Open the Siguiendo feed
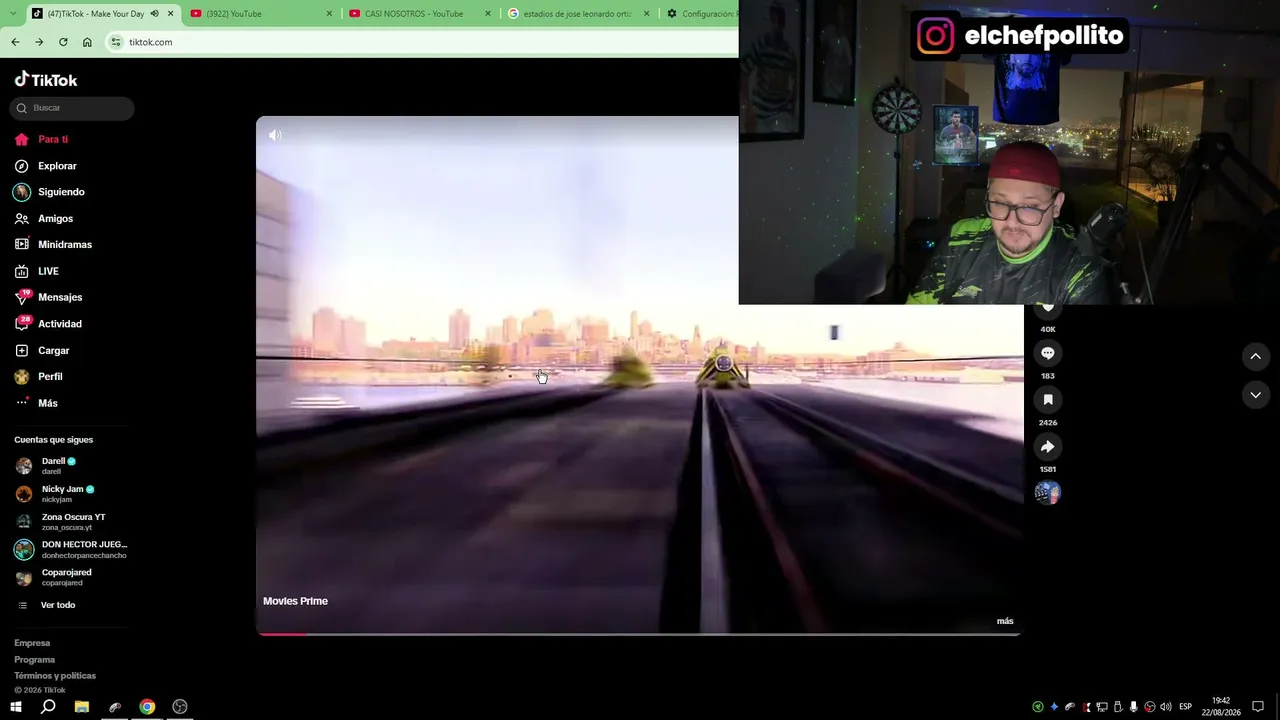 pos(50,192)
